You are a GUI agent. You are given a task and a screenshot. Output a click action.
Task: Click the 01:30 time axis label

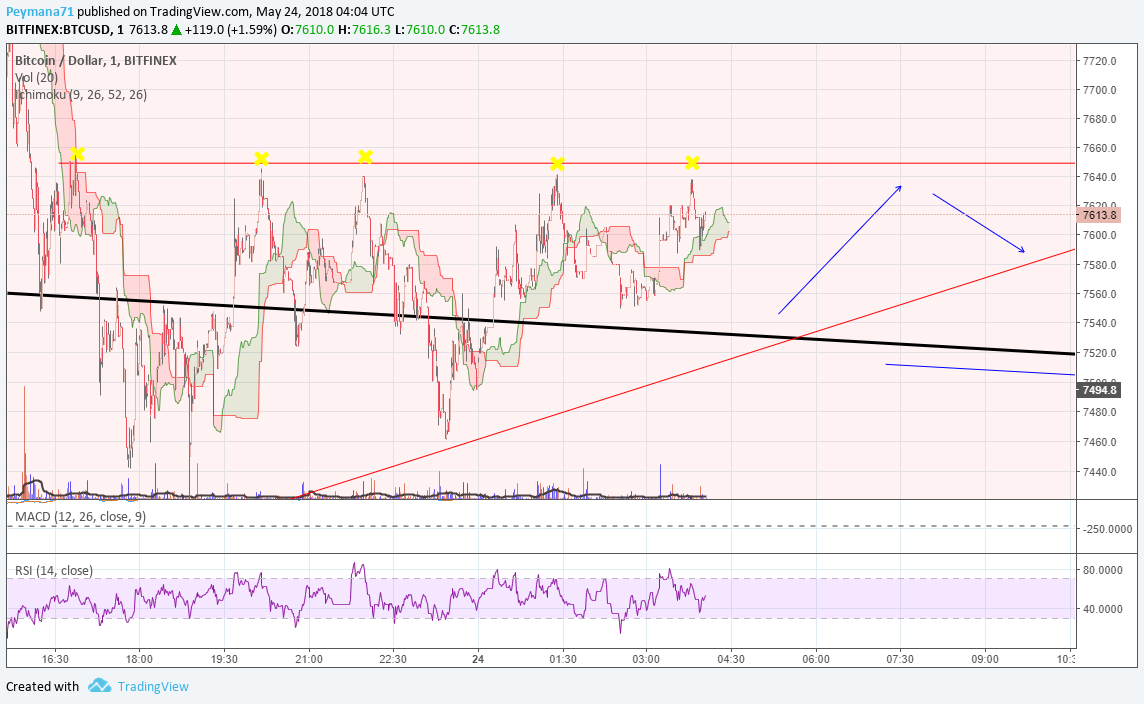click(x=563, y=659)
